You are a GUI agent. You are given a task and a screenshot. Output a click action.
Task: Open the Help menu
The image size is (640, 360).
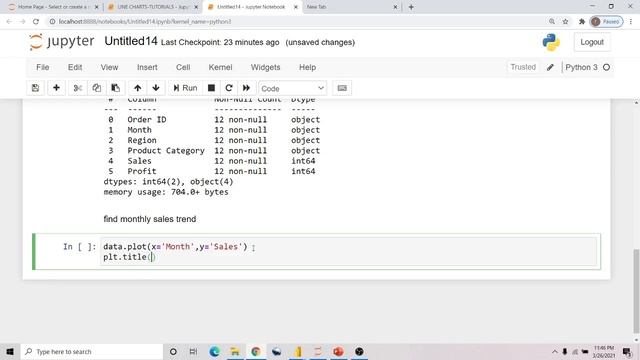pyautogui.click(x=307, y=67)
